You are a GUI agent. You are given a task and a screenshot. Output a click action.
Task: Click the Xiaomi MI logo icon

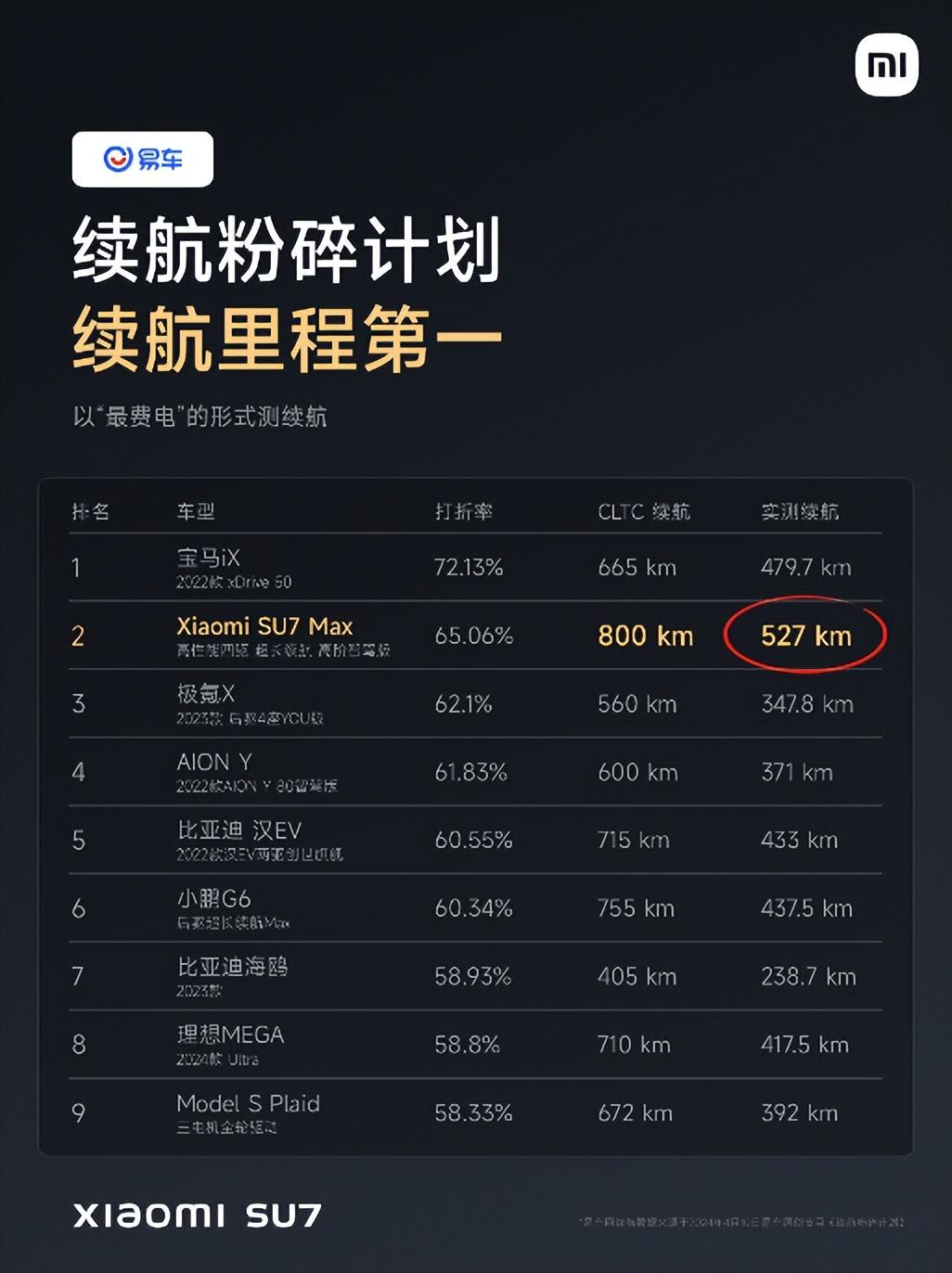click(886, 65)
